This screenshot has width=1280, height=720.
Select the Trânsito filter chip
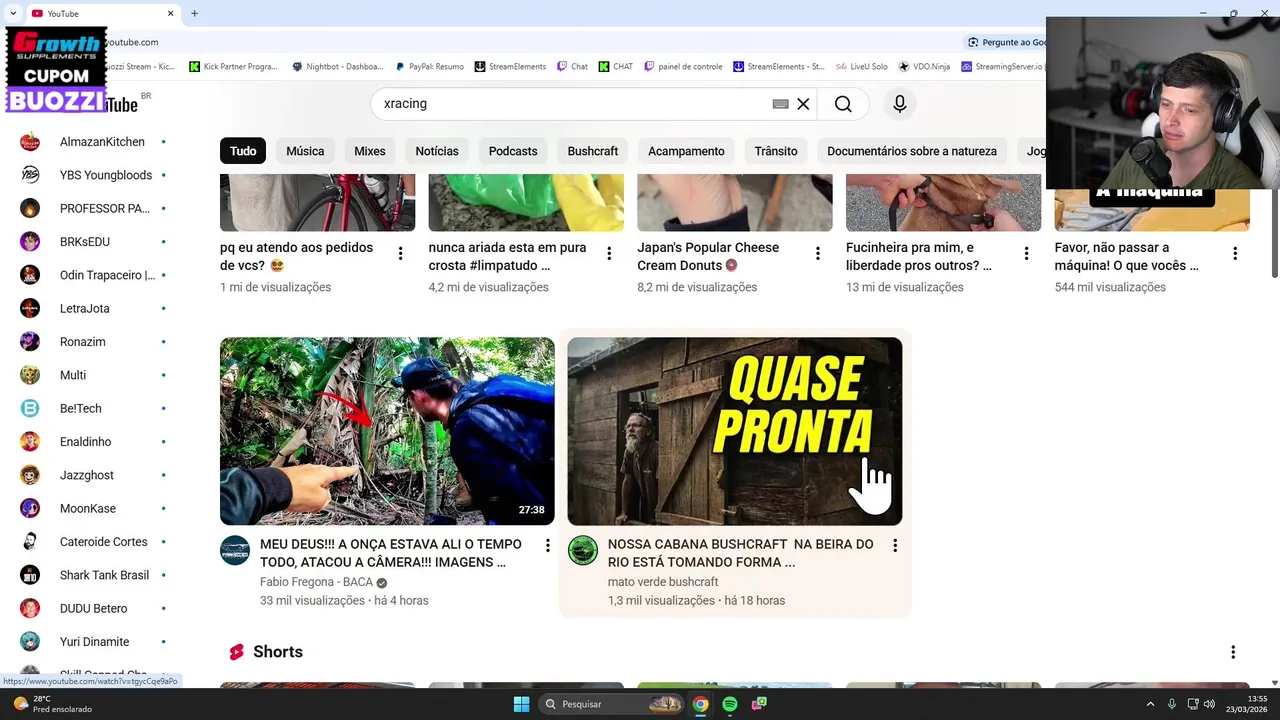[x=776, y=151]
